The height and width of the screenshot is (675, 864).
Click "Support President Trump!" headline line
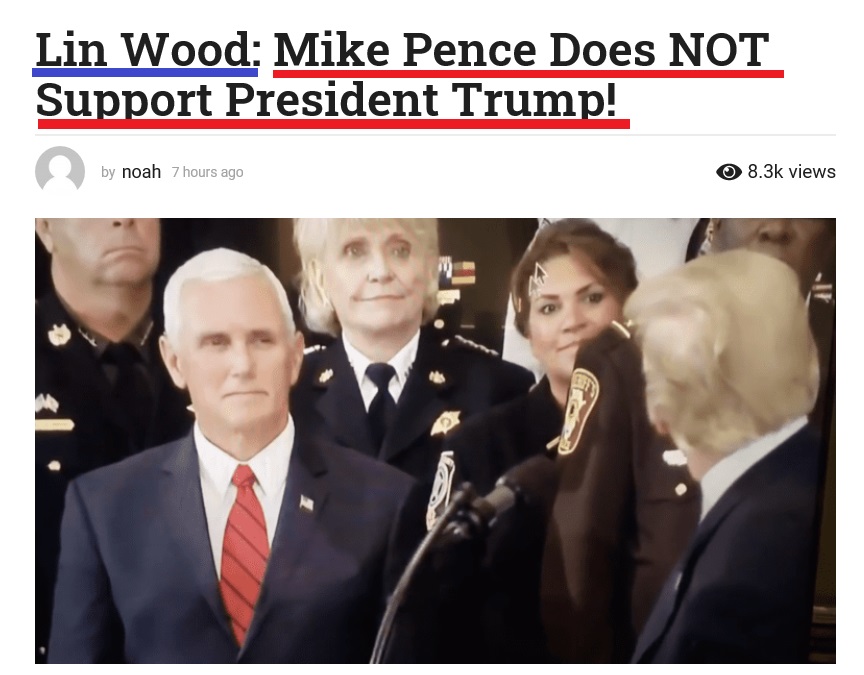326,100
